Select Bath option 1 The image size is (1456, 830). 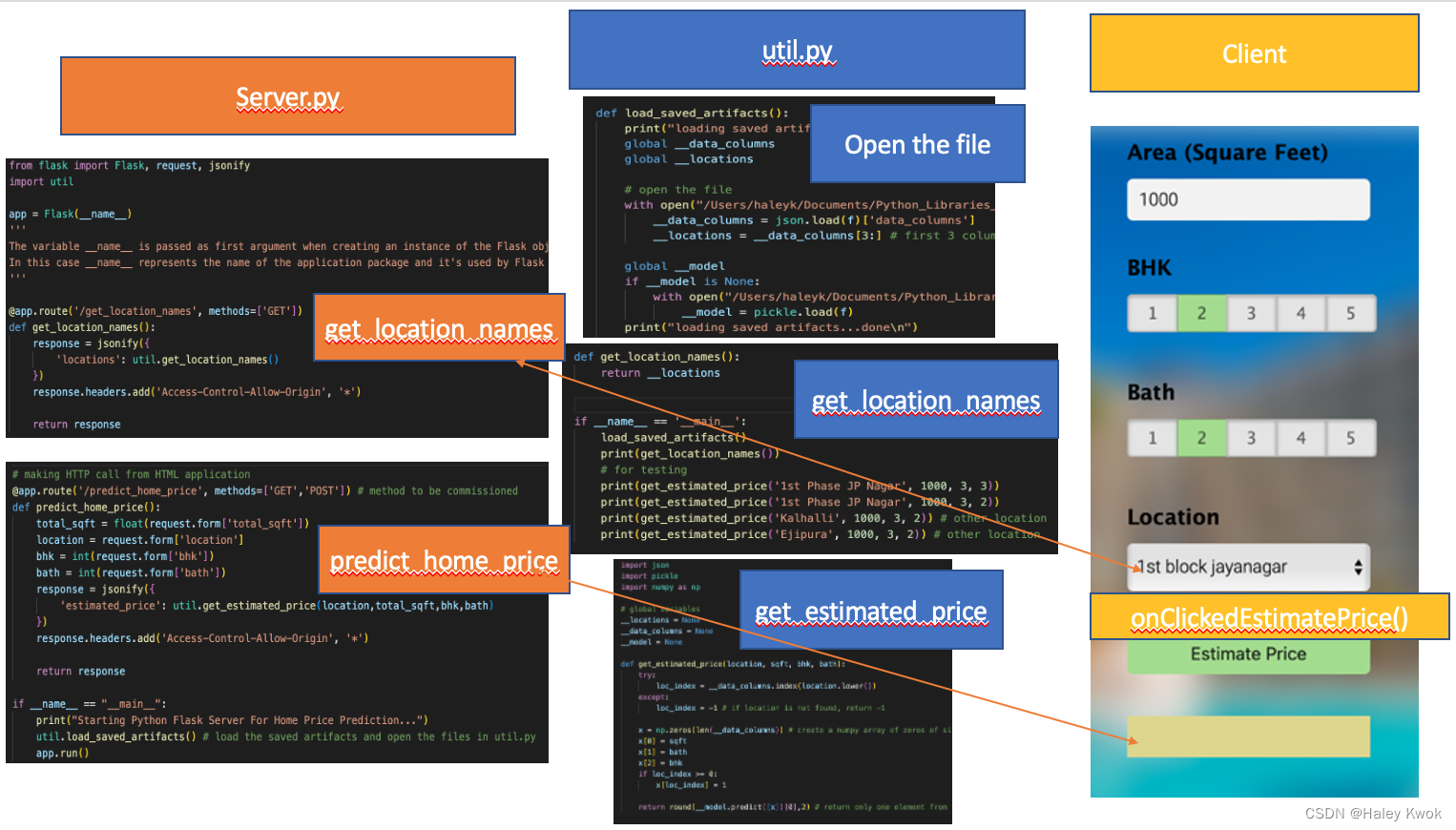coord(1153,438)
